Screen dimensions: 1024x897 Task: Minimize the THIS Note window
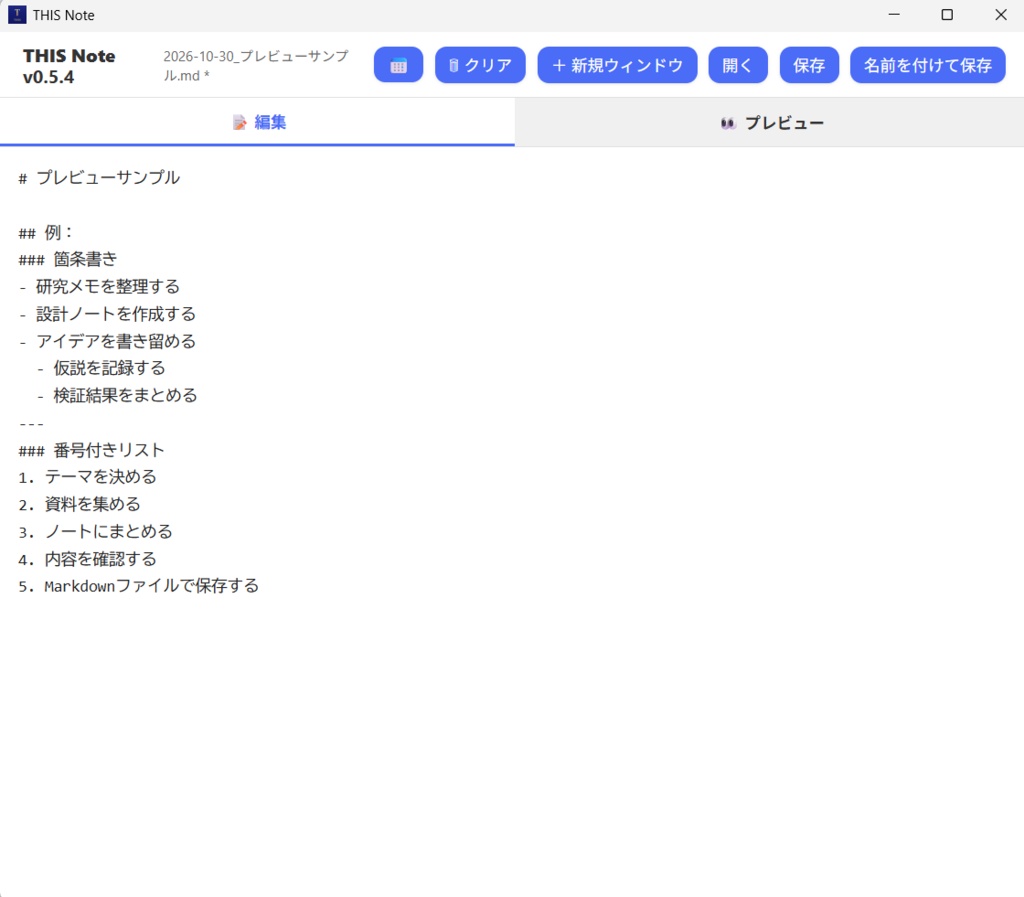(x=894, y=14)
